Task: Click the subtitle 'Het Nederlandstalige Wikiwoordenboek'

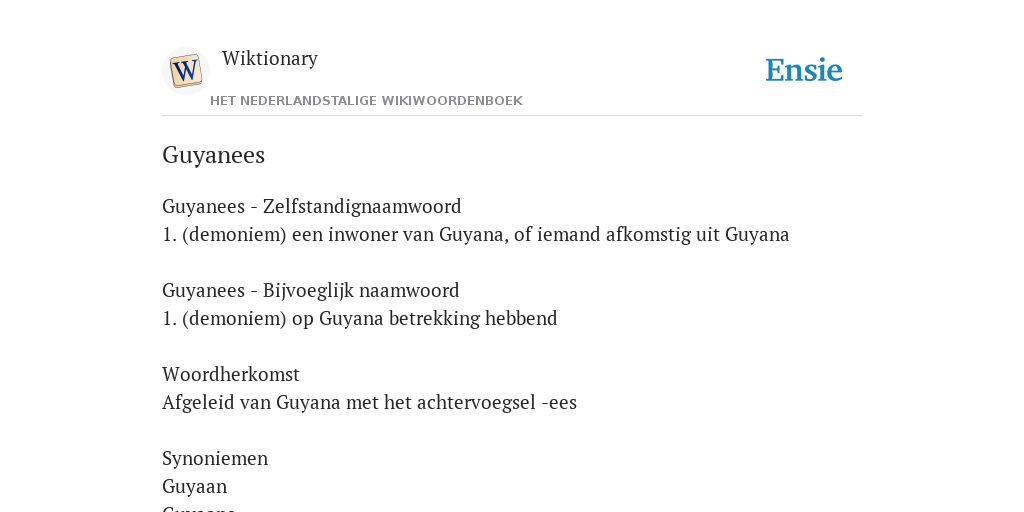Action: click(x=366, y=101)
